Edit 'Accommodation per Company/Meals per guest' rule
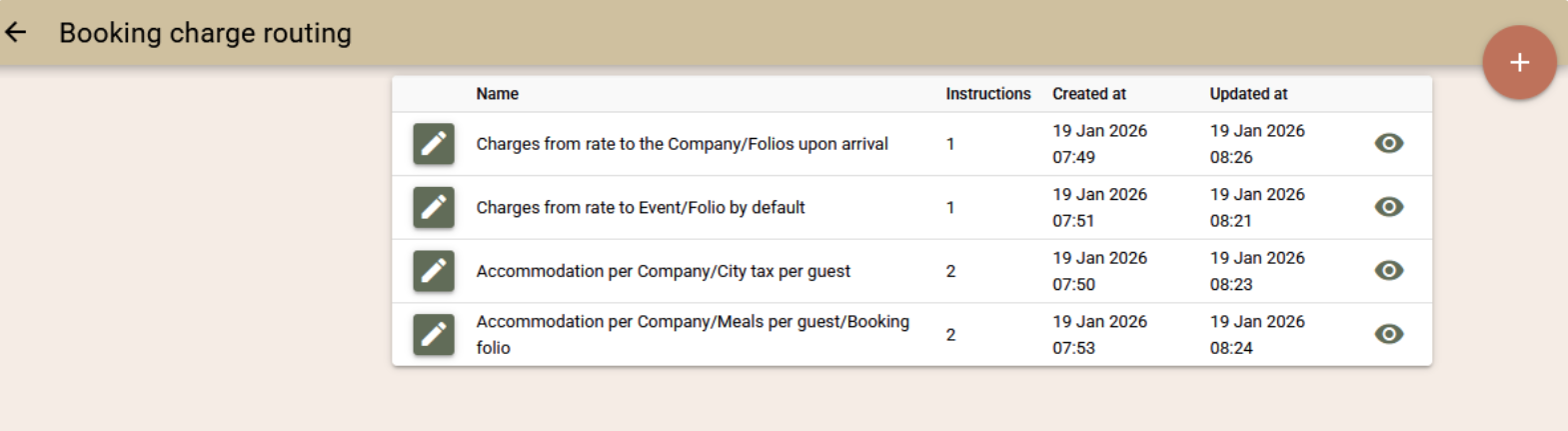1568x431 pixels. click(434, 335)
